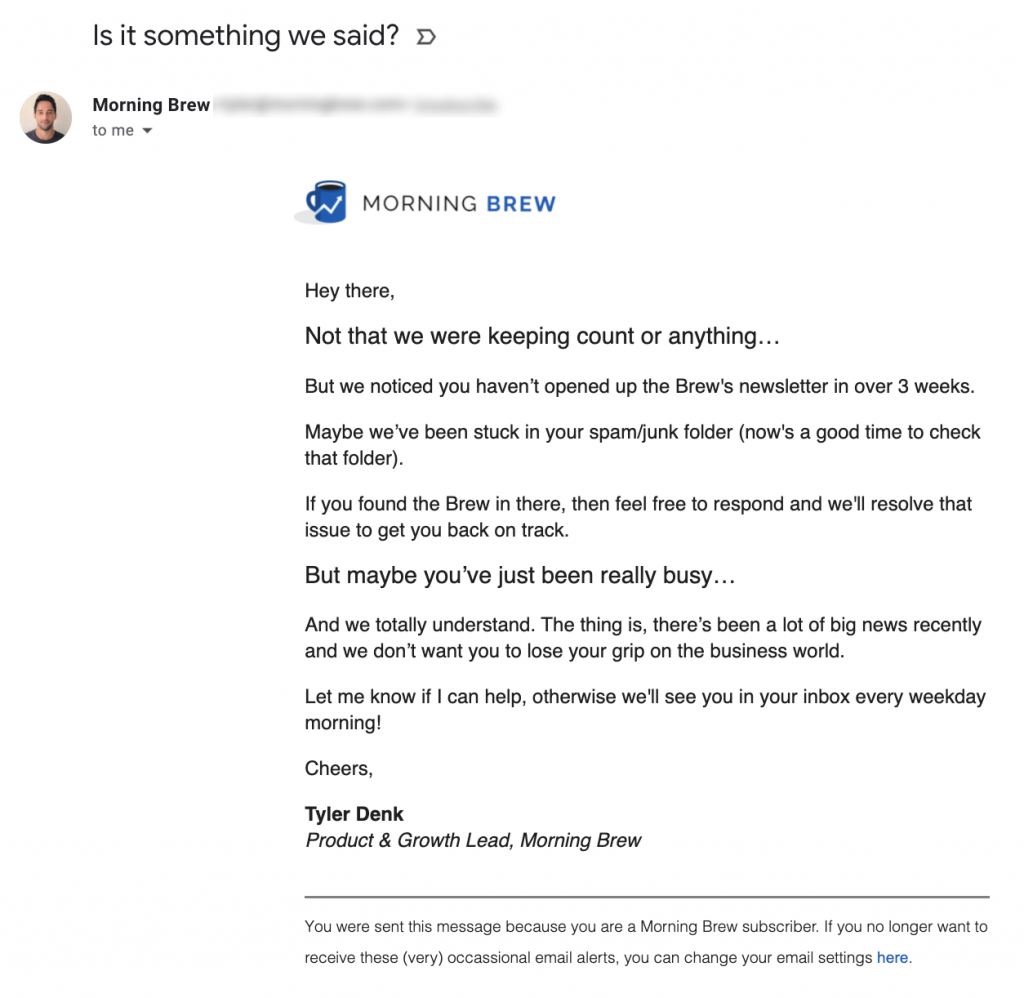Open the 'here' email settings link
Viewport: 1024px width, 998px height.
(892, 957)
